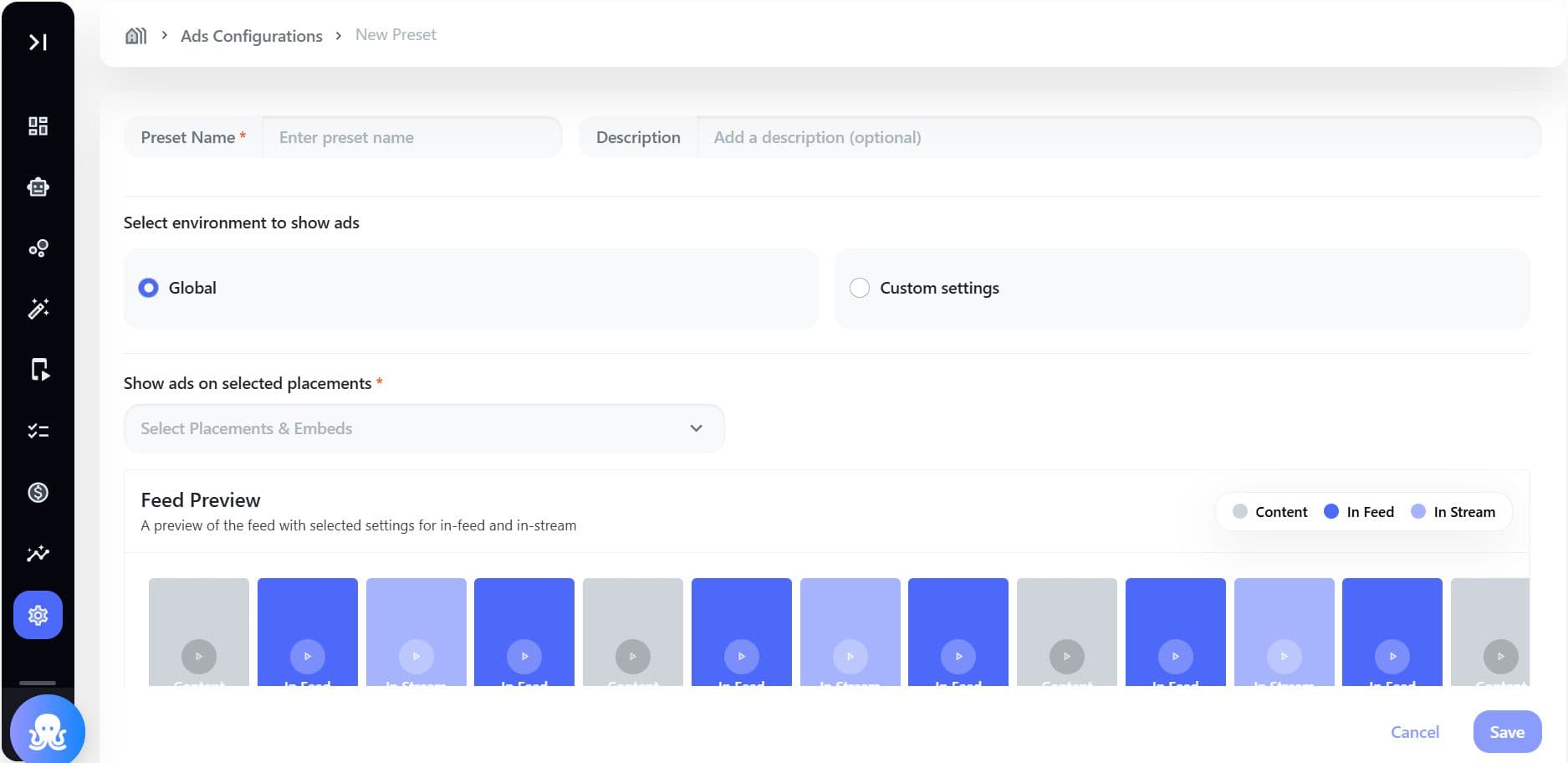This screenshot has width=1568, height=763.
Task: Play the first light-blue In Stream preview card
Action: 416,656
